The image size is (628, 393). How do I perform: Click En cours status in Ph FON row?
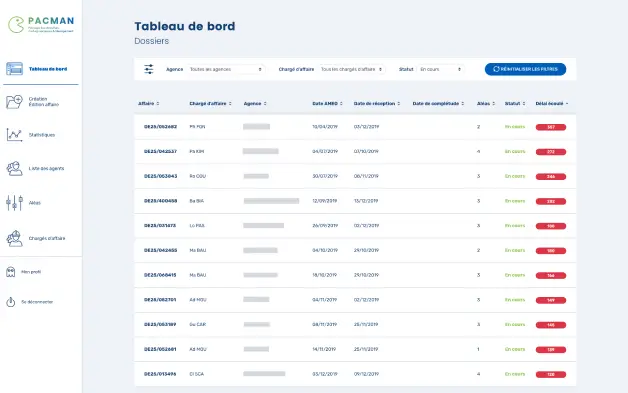pyautogui.click(x=515, y=127)
